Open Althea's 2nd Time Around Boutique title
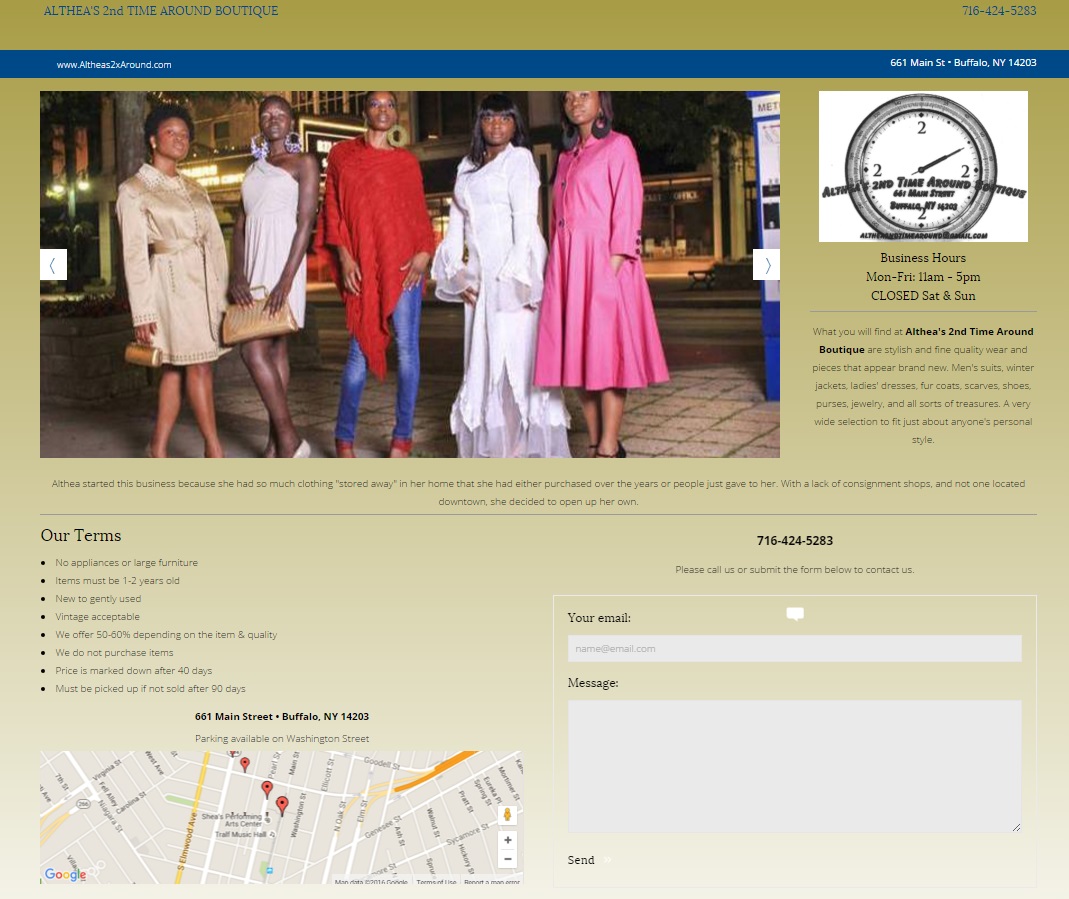Image resolution: width=1069 pixels, height=899 pixels. click(x=161, y=11)
